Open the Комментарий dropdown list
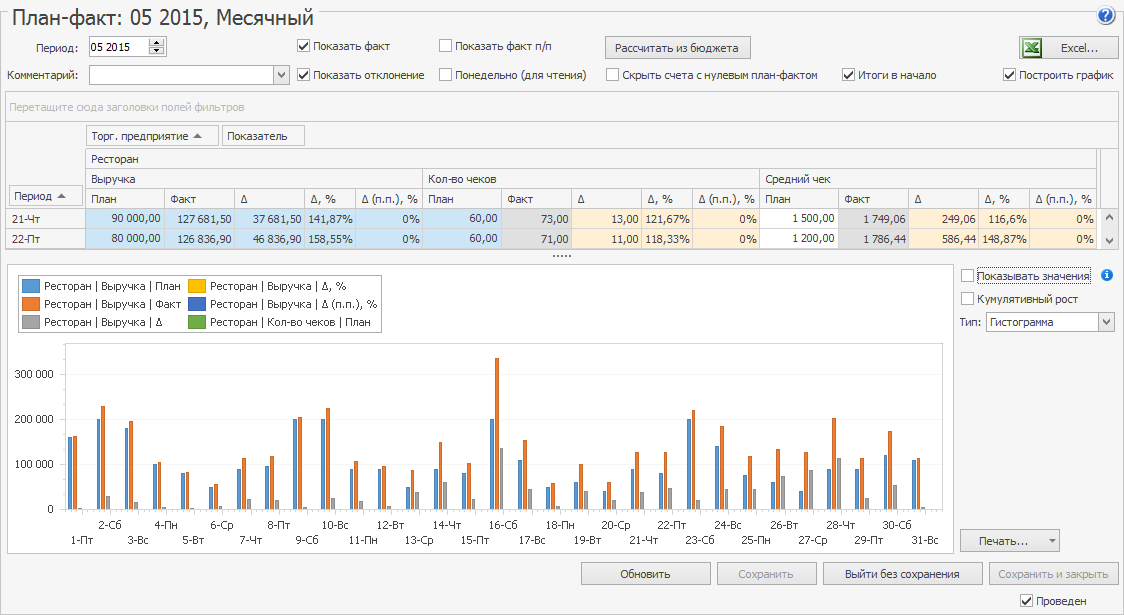 click(281, 75)
